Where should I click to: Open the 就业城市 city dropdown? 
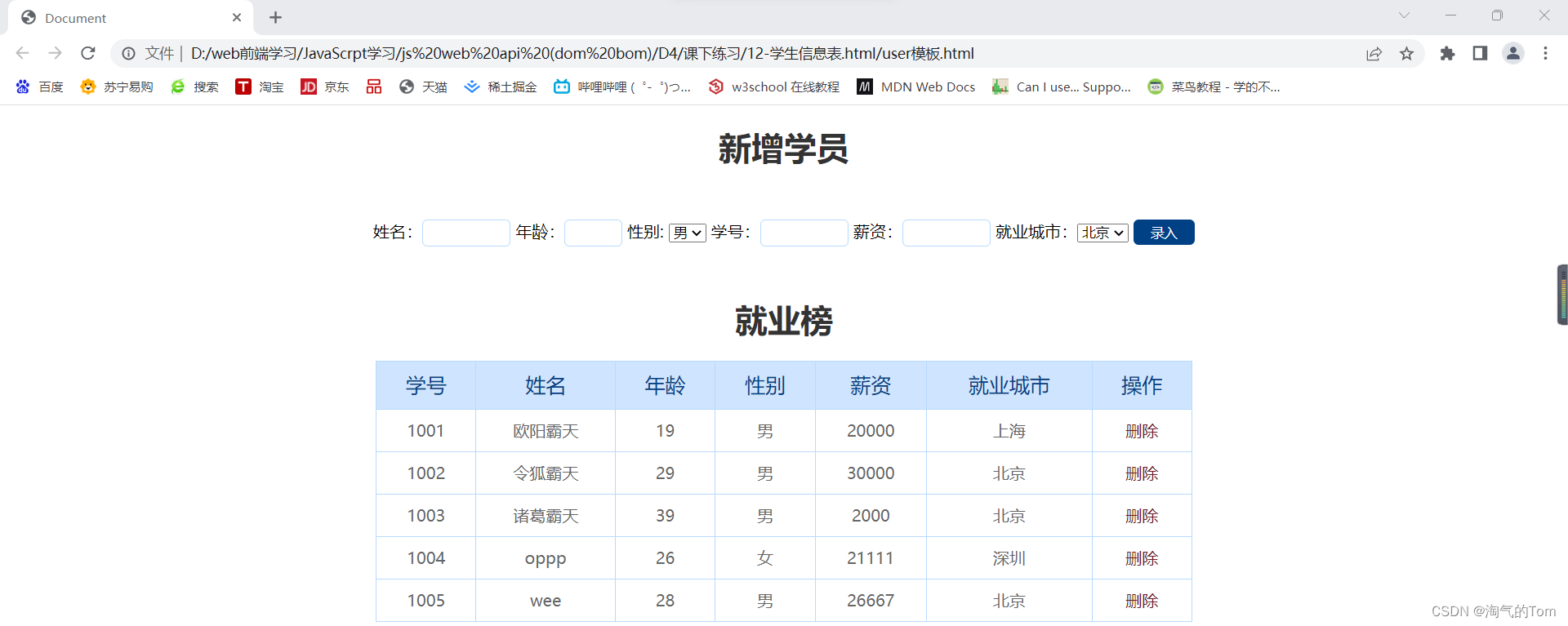point(1102,233)
